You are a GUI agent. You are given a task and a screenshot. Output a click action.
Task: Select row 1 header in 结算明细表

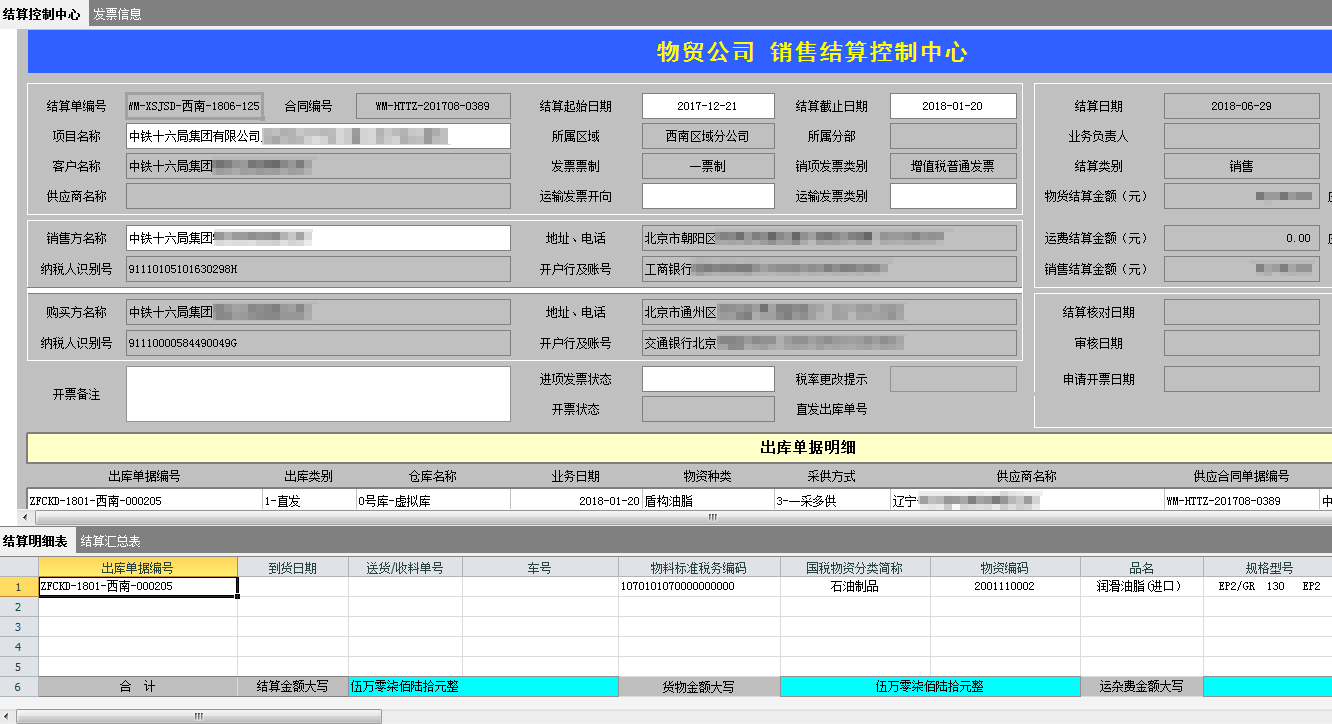coord(18,587)
